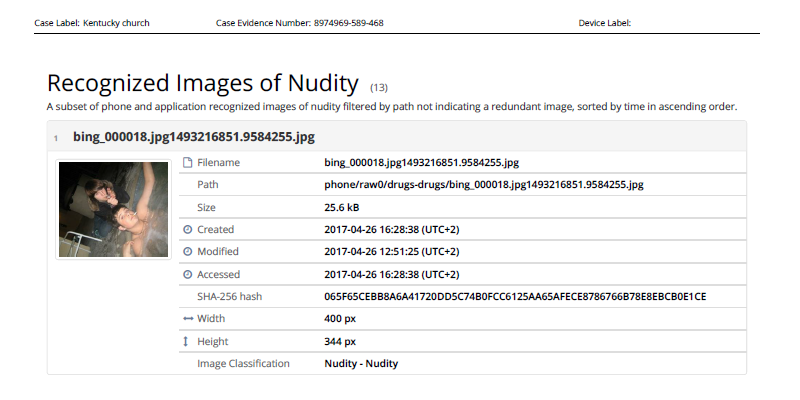This screenshot has height=400, width=800.
Task: Click the file icon beside Filename
Action: click(x=187, y=162)
